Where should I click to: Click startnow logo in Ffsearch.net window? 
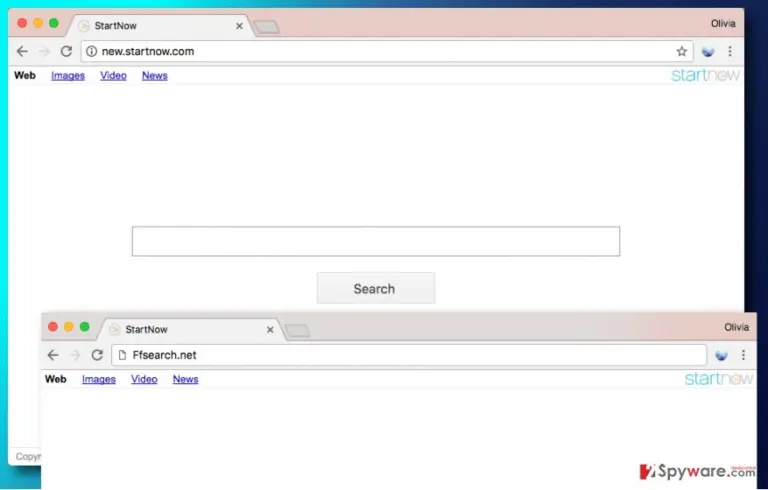click(719, 379)
